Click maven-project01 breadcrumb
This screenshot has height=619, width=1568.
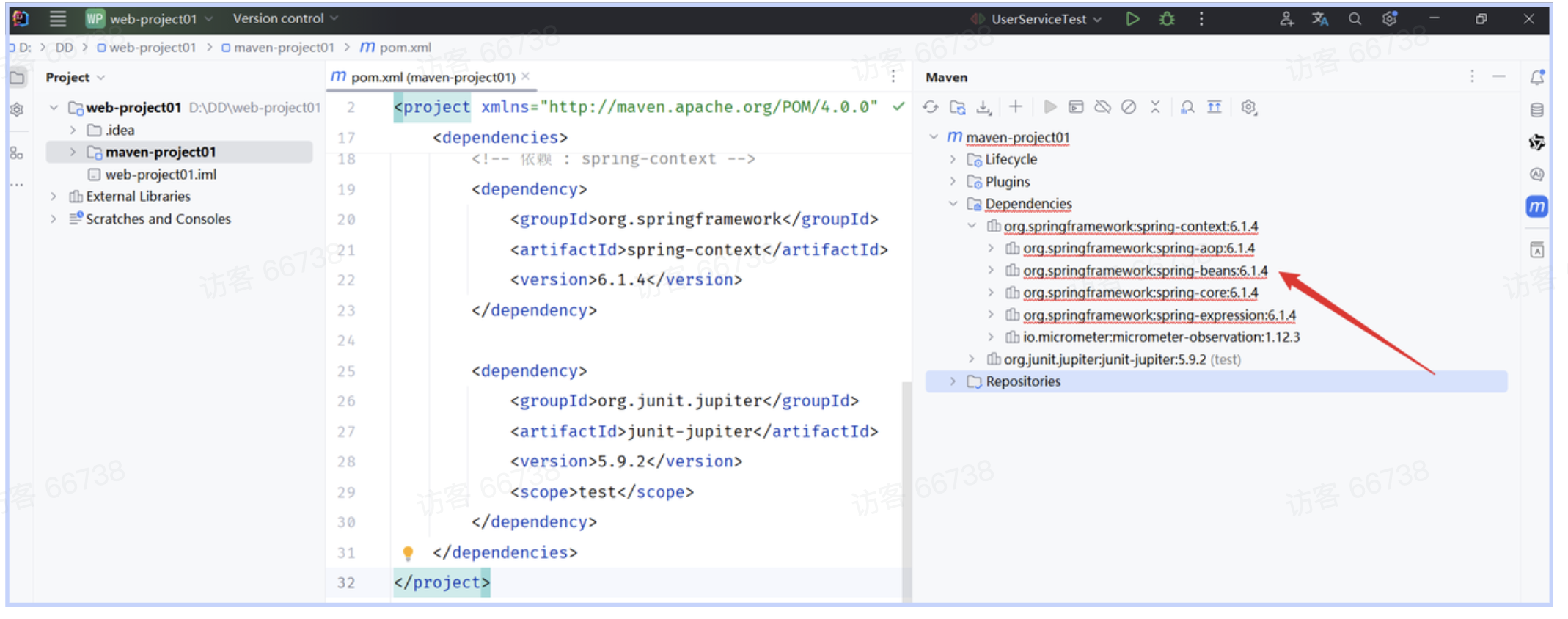coord(278,48)
